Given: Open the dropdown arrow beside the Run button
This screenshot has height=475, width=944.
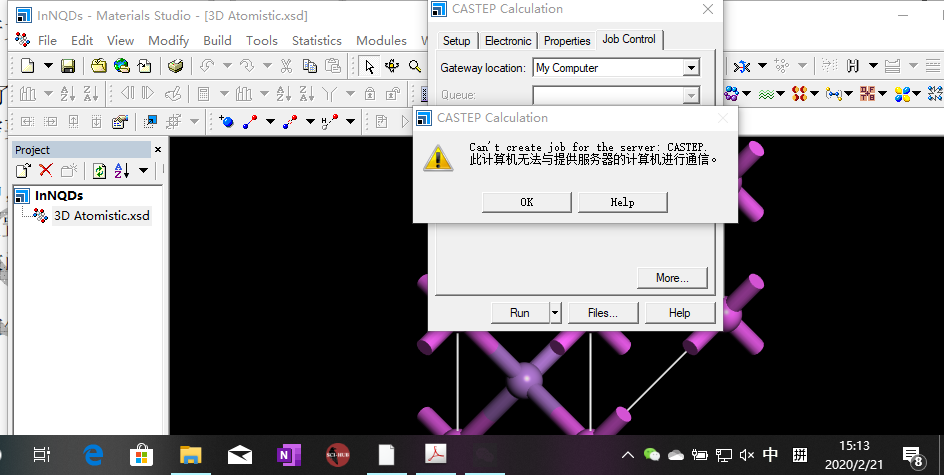Looking at the screenshot, I should [555, 313].
